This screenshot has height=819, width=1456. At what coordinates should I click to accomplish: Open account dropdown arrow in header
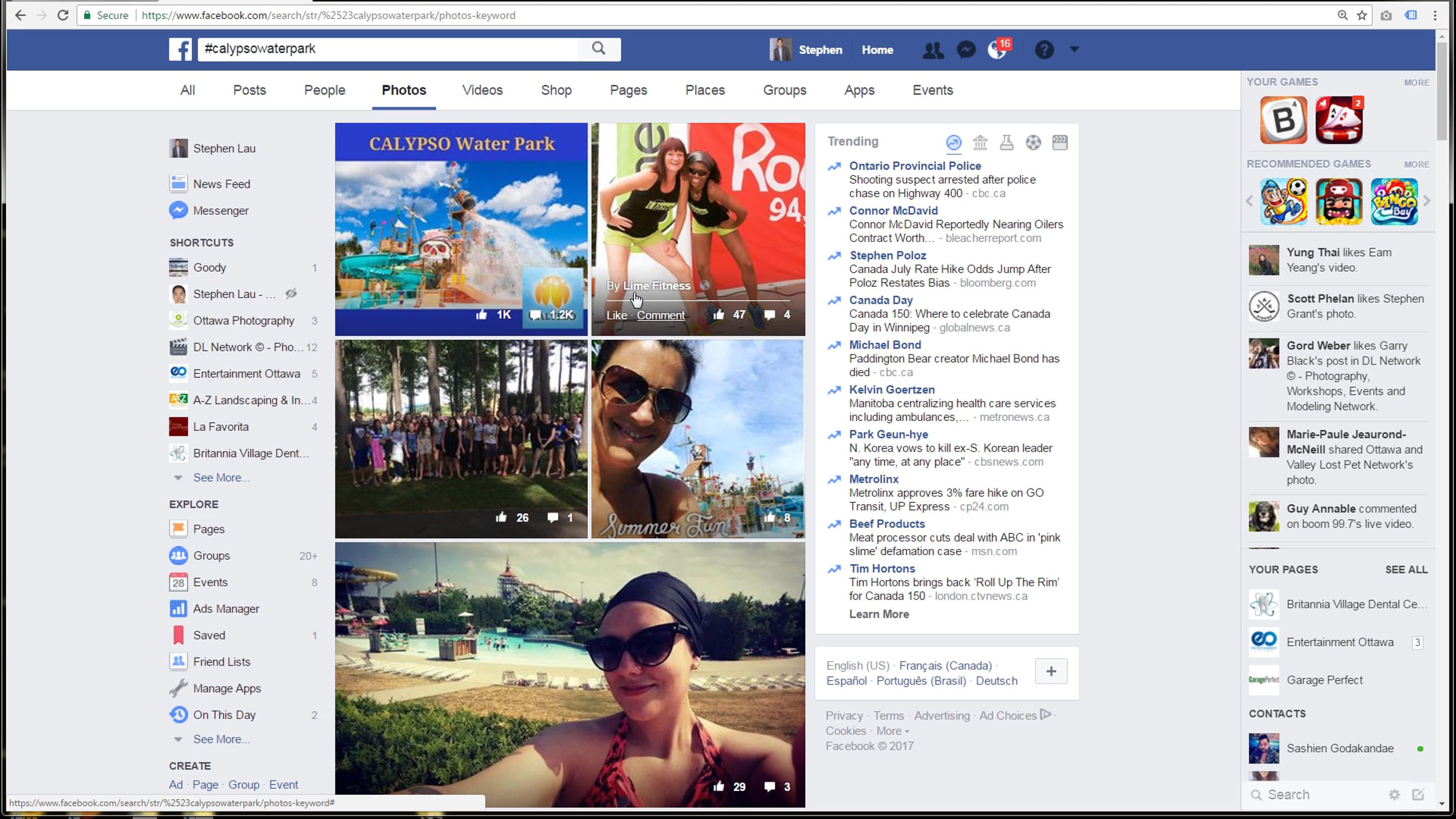1074,49
